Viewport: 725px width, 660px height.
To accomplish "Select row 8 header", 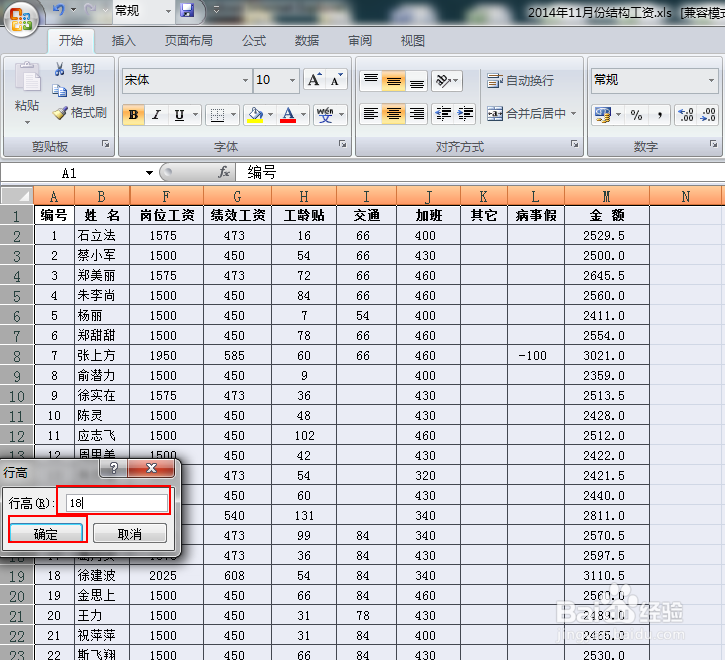I will (x=17, y=356).
